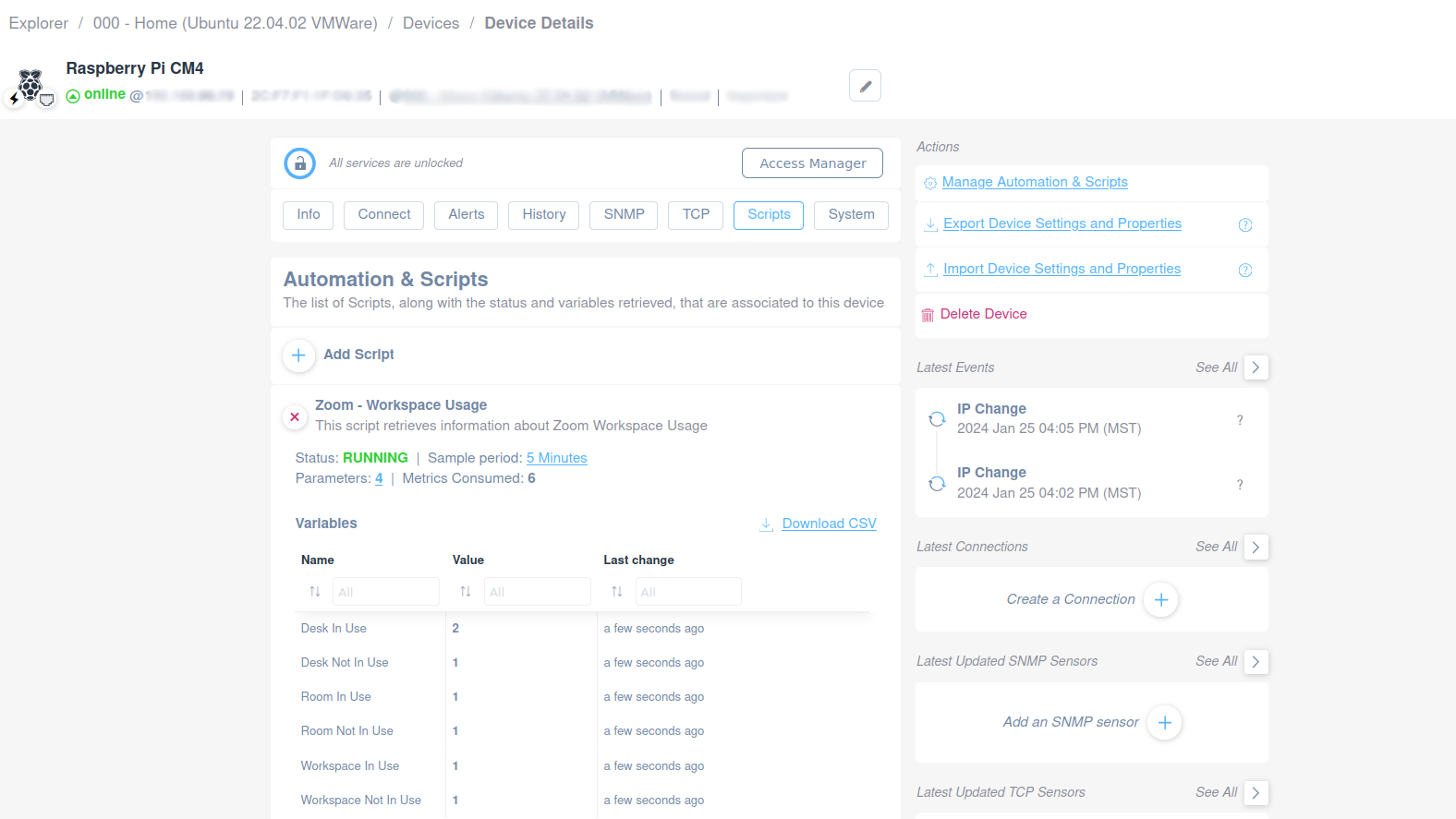Focus the Name filter field
The image size is (1456, 819).
pyautogui.click(x=386, y=592)
